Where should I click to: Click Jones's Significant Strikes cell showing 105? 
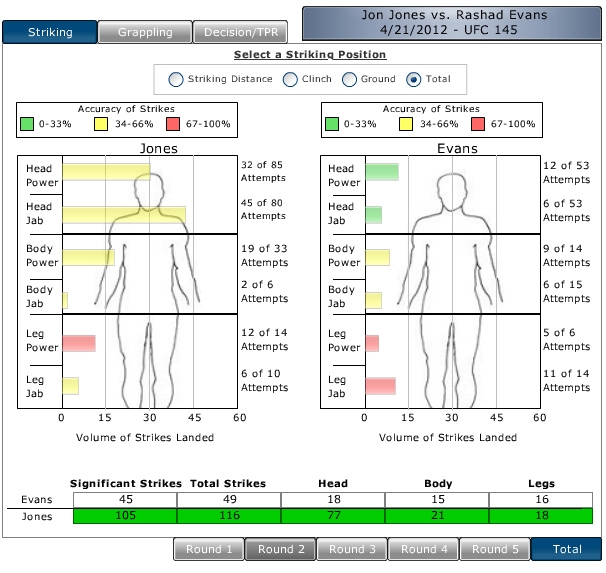point(125,516)
